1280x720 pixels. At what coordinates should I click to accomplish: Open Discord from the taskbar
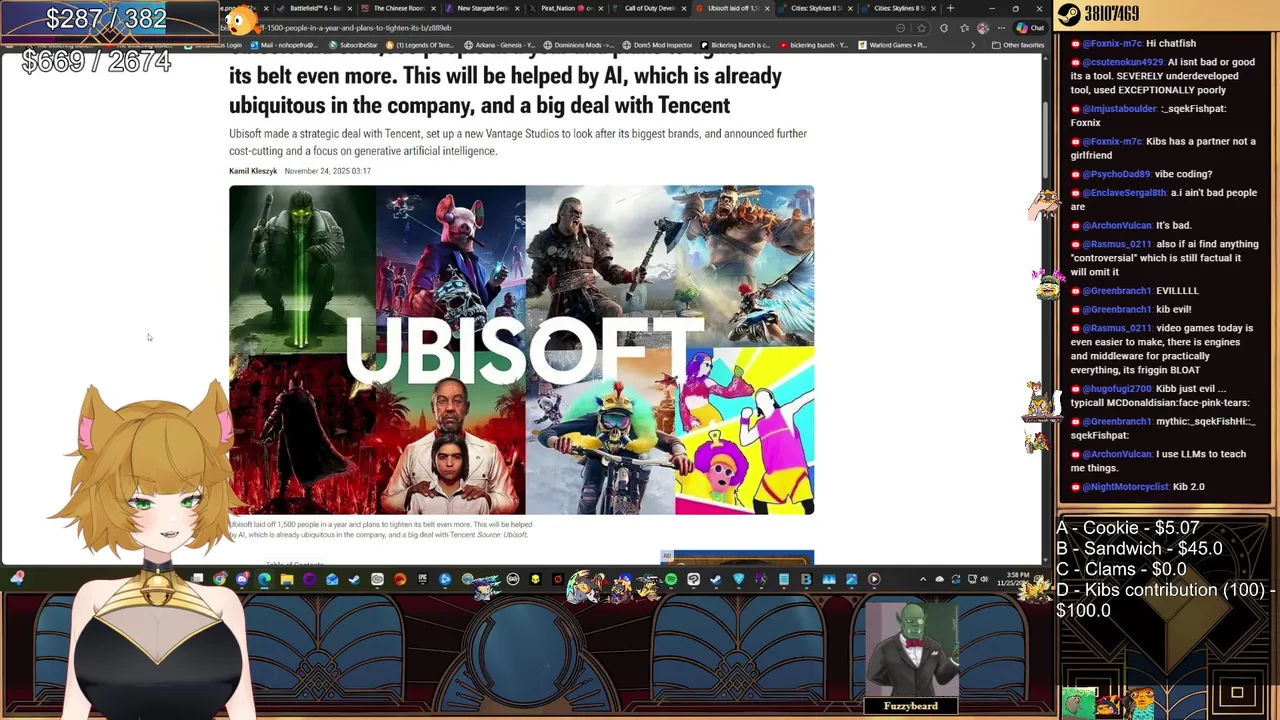[242, 579]
